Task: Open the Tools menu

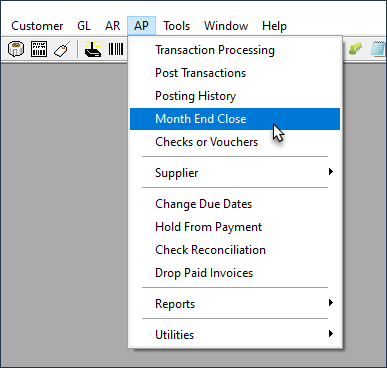Action: click(176, 26)
